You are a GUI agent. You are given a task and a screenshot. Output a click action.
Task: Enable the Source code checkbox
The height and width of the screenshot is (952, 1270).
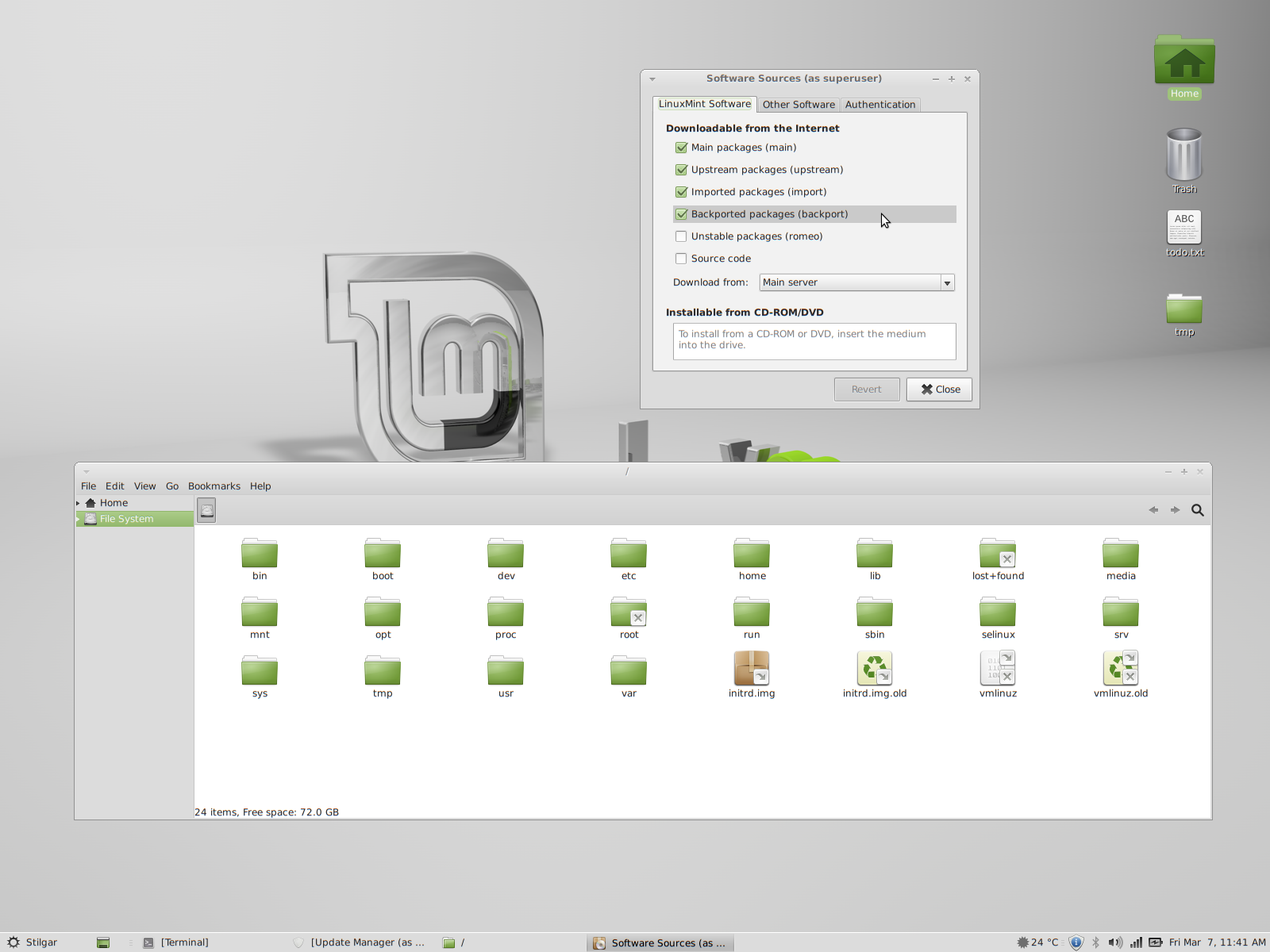tap(681, 259)
